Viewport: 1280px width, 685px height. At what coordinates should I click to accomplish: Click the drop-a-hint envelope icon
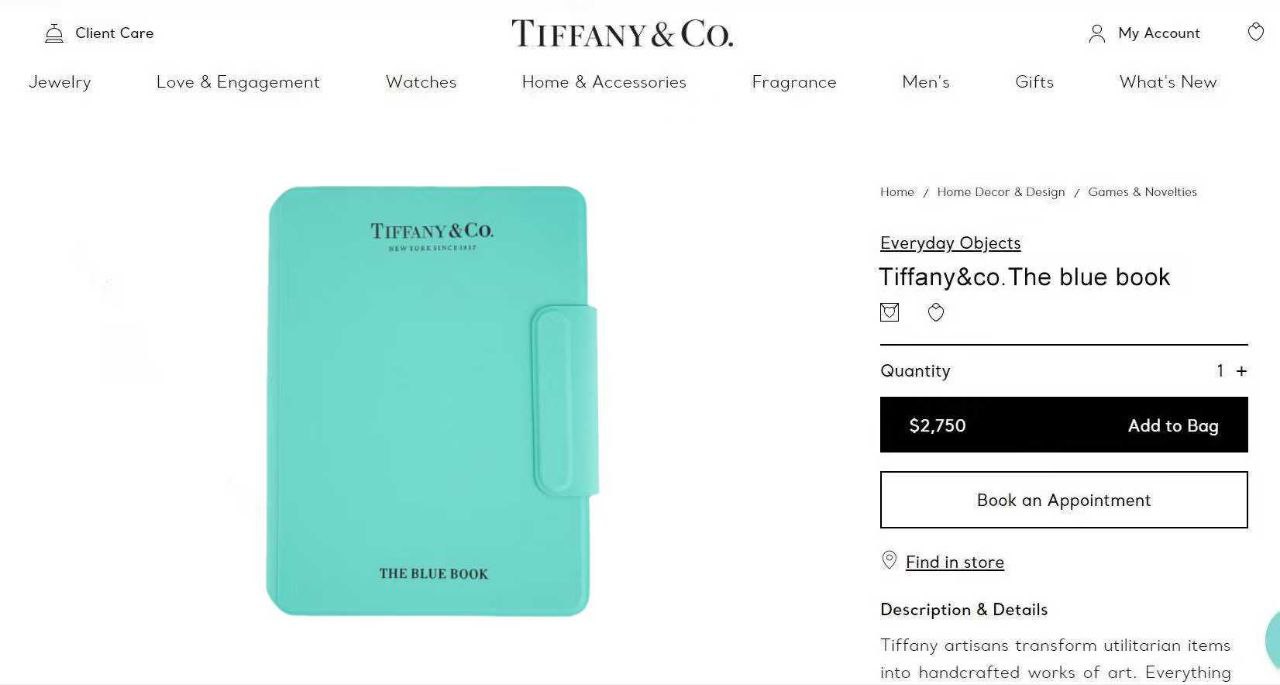889,312
